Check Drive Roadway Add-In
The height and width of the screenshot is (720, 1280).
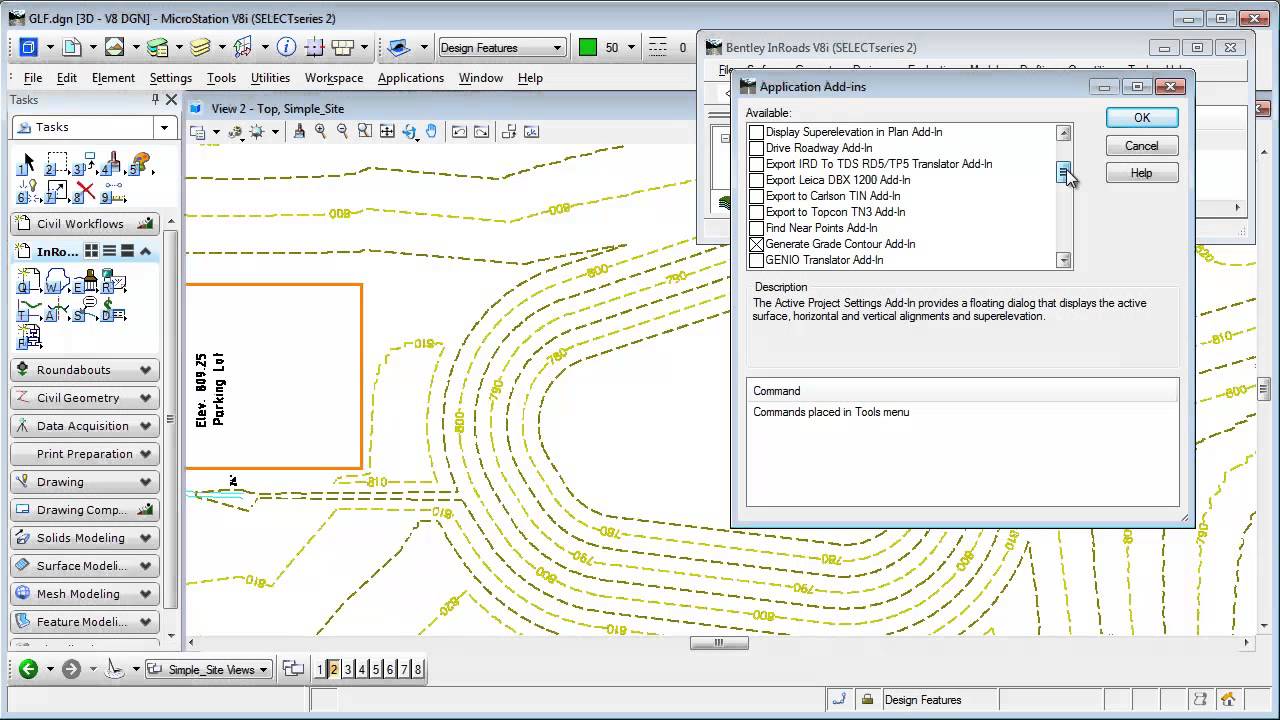pos(757,148)
